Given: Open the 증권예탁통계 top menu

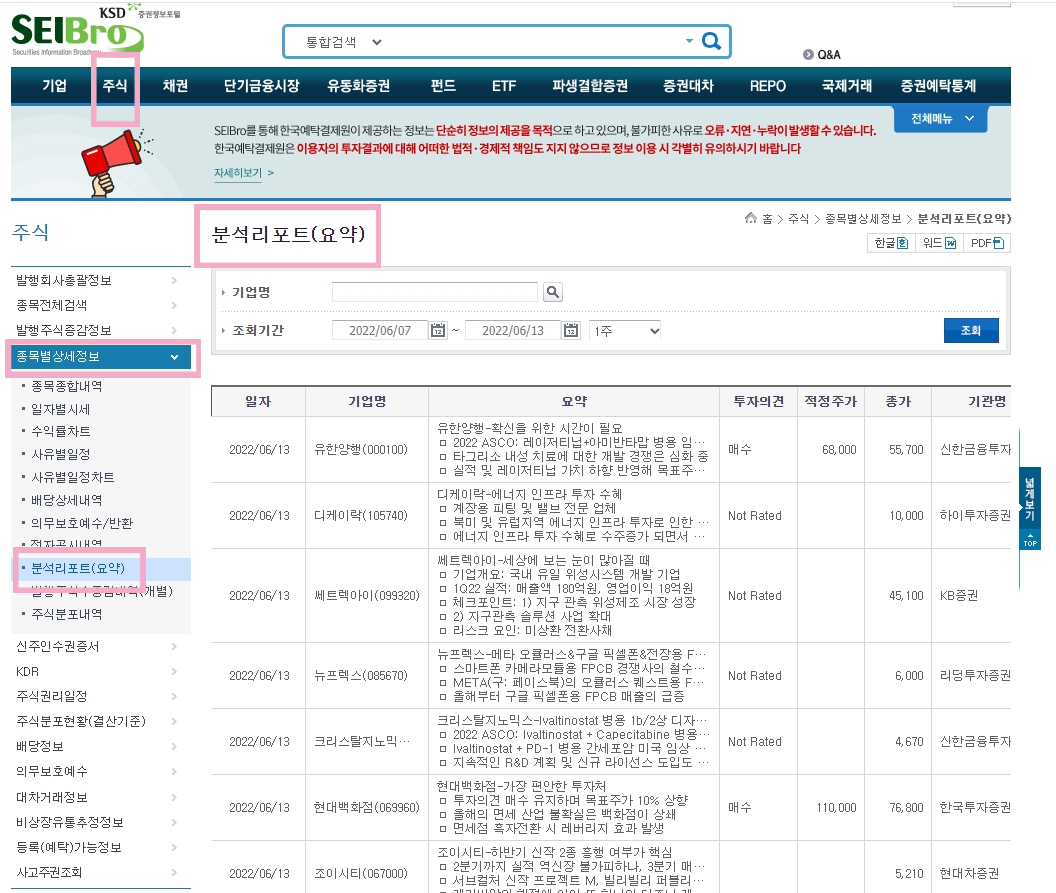Looking at the screenshot, I should 938,86.
